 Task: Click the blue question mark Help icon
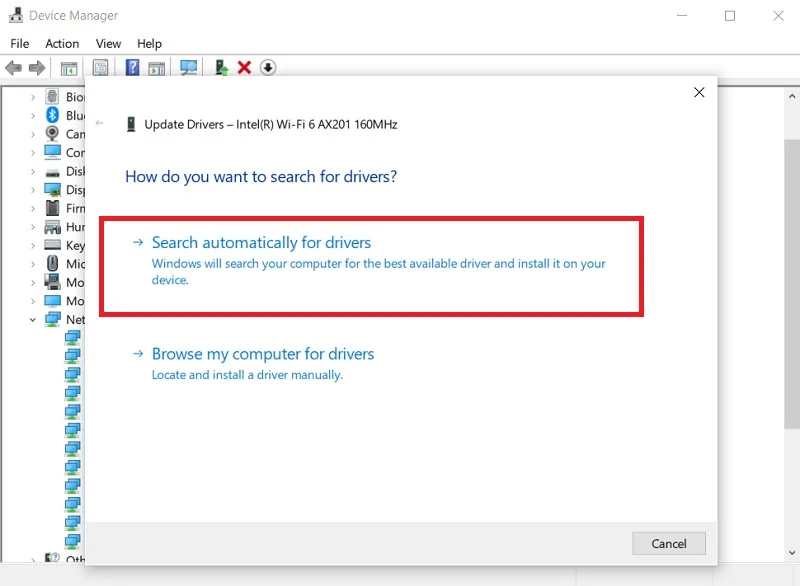pos(132,67)
